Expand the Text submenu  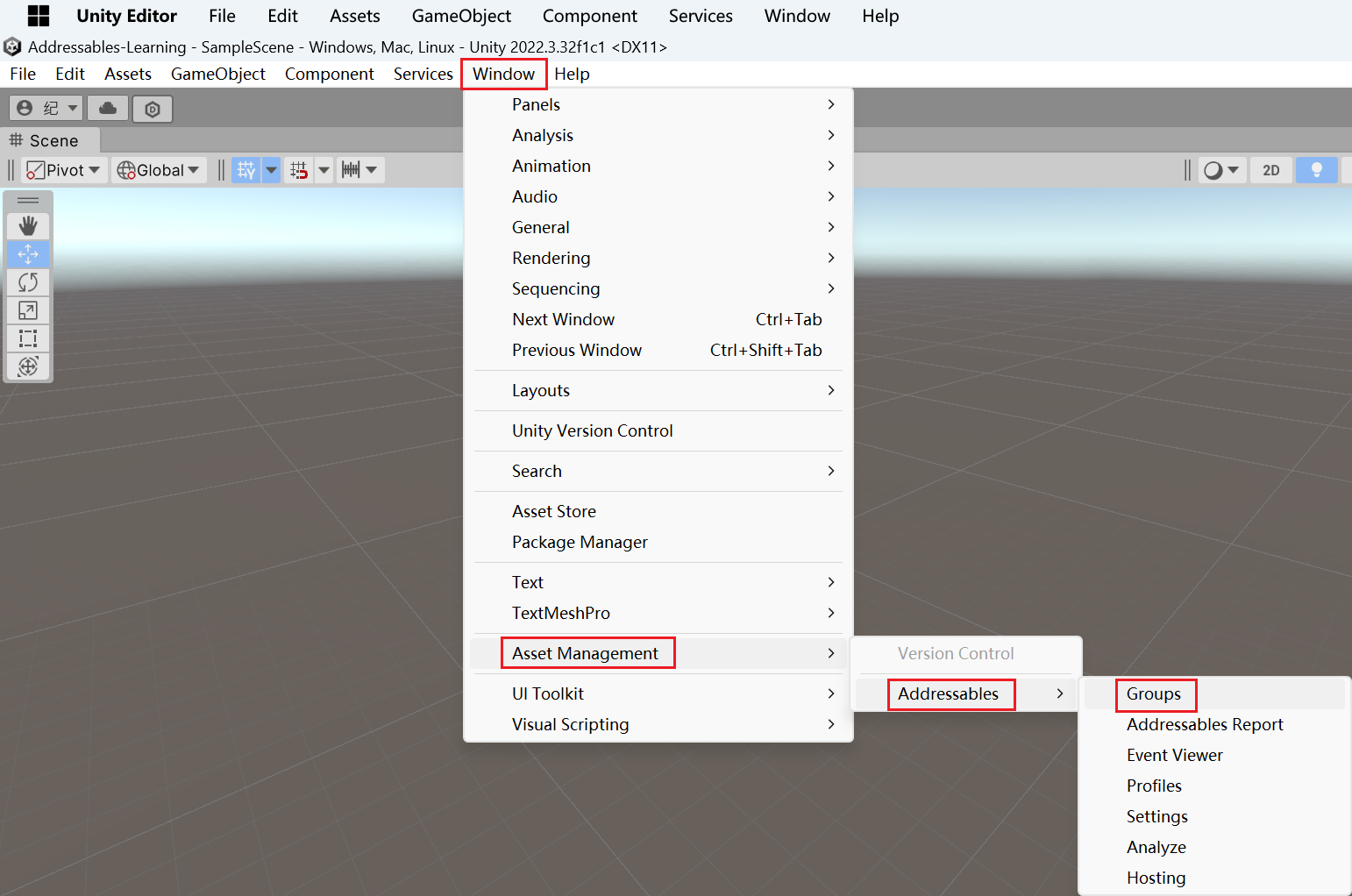[658, 582]
